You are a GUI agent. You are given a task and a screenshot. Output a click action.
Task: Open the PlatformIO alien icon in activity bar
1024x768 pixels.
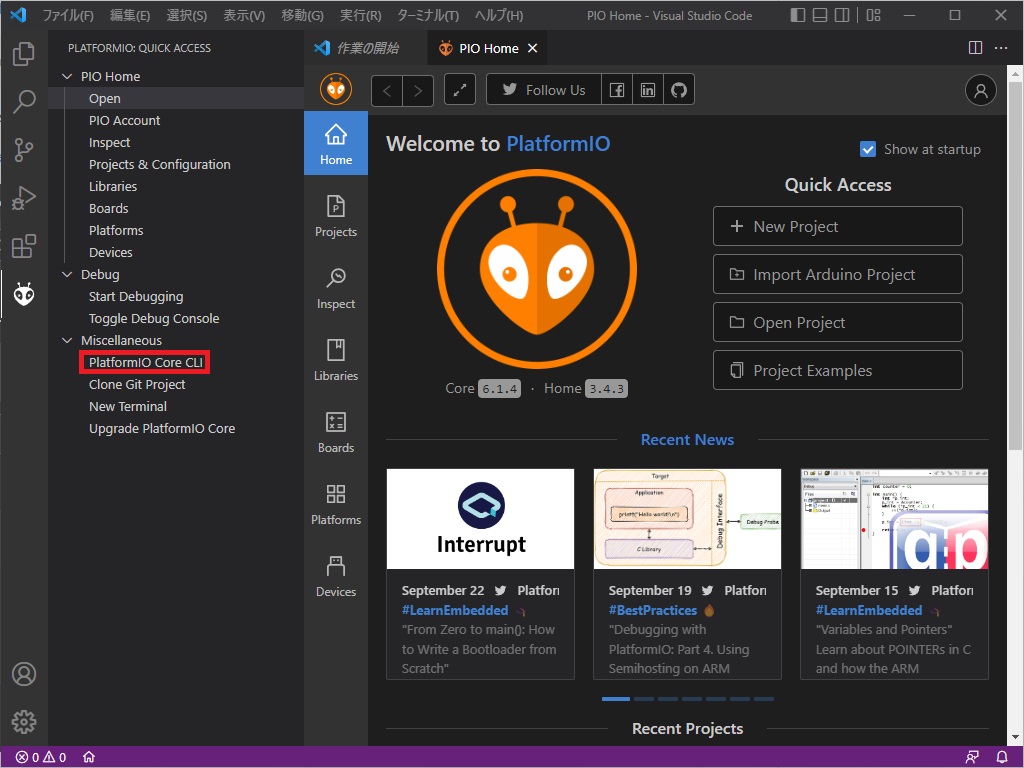24,294
